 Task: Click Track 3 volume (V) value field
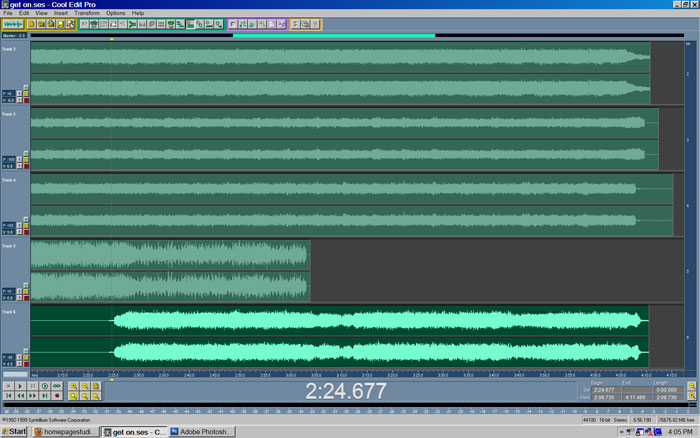pyautogui.click(x=9, y=166)
